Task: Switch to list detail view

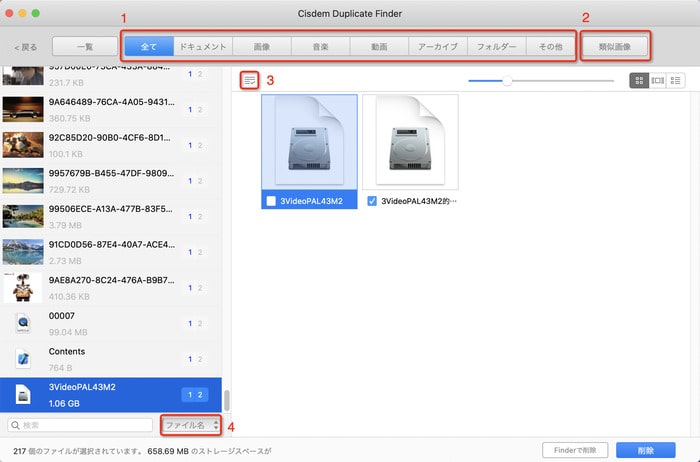Action: coord(676,80)
